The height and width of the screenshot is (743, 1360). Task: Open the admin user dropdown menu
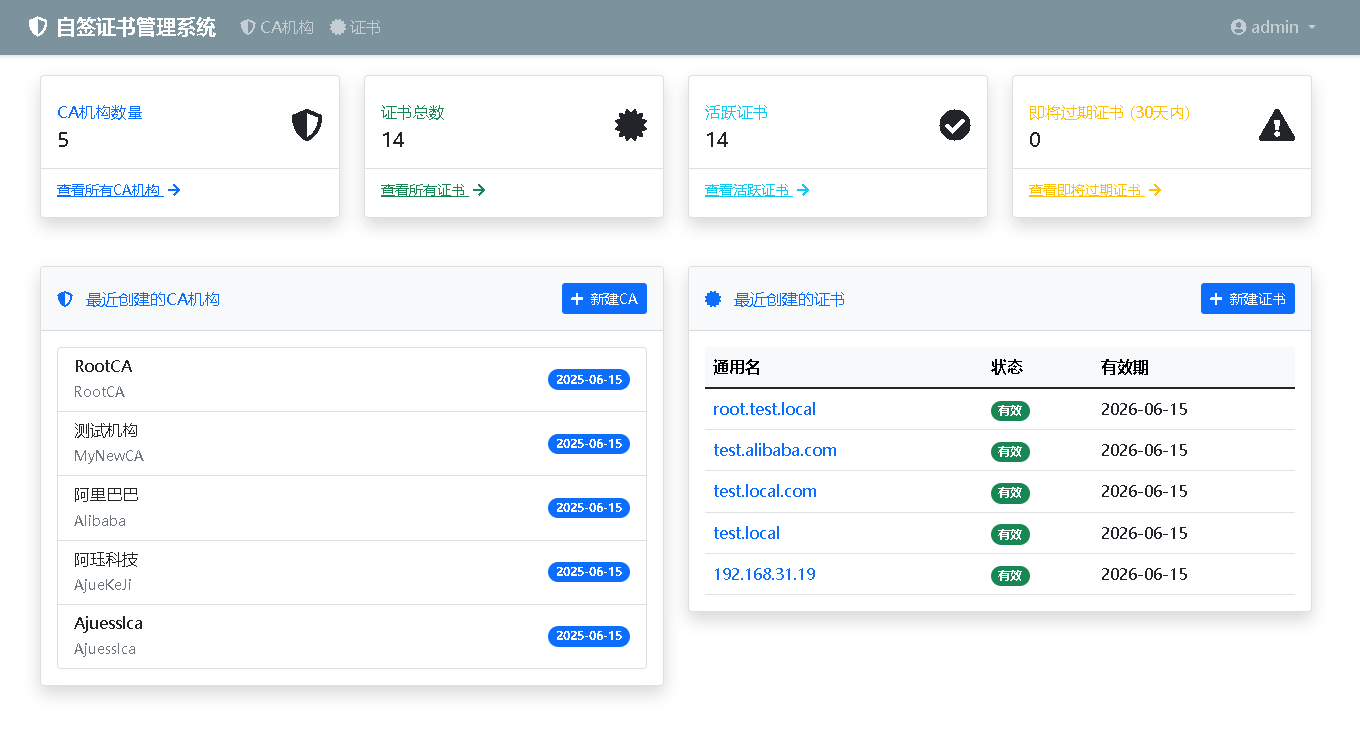coord(1273,27)
